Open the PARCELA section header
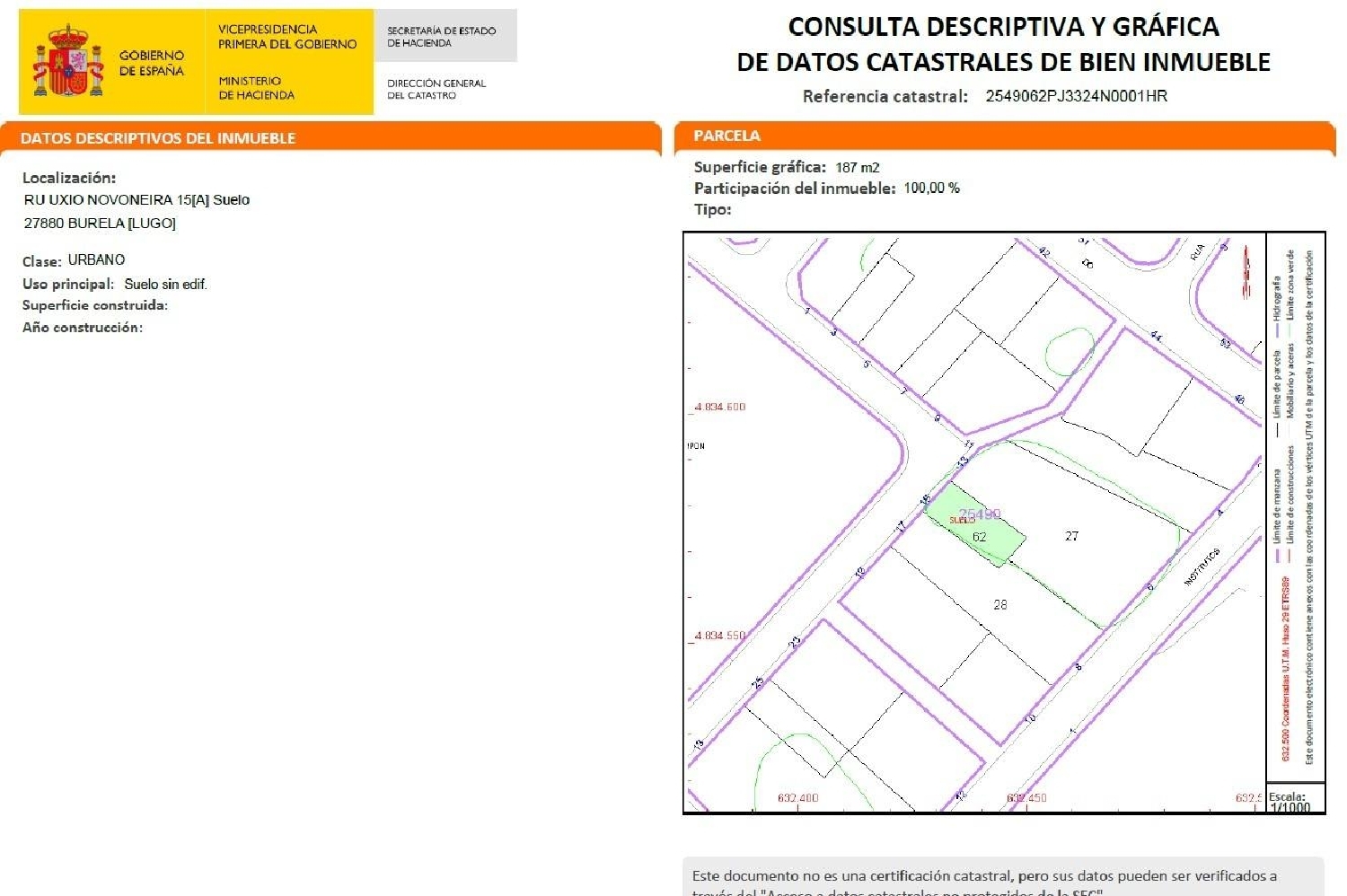This screenshot has width=1347, height=896. [726, 136]
